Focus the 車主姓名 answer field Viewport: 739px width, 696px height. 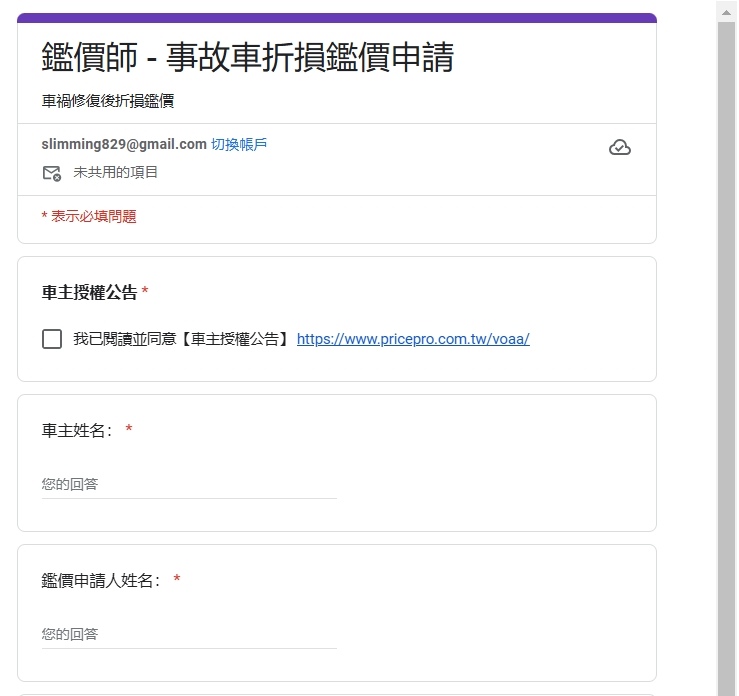[189, 484]
